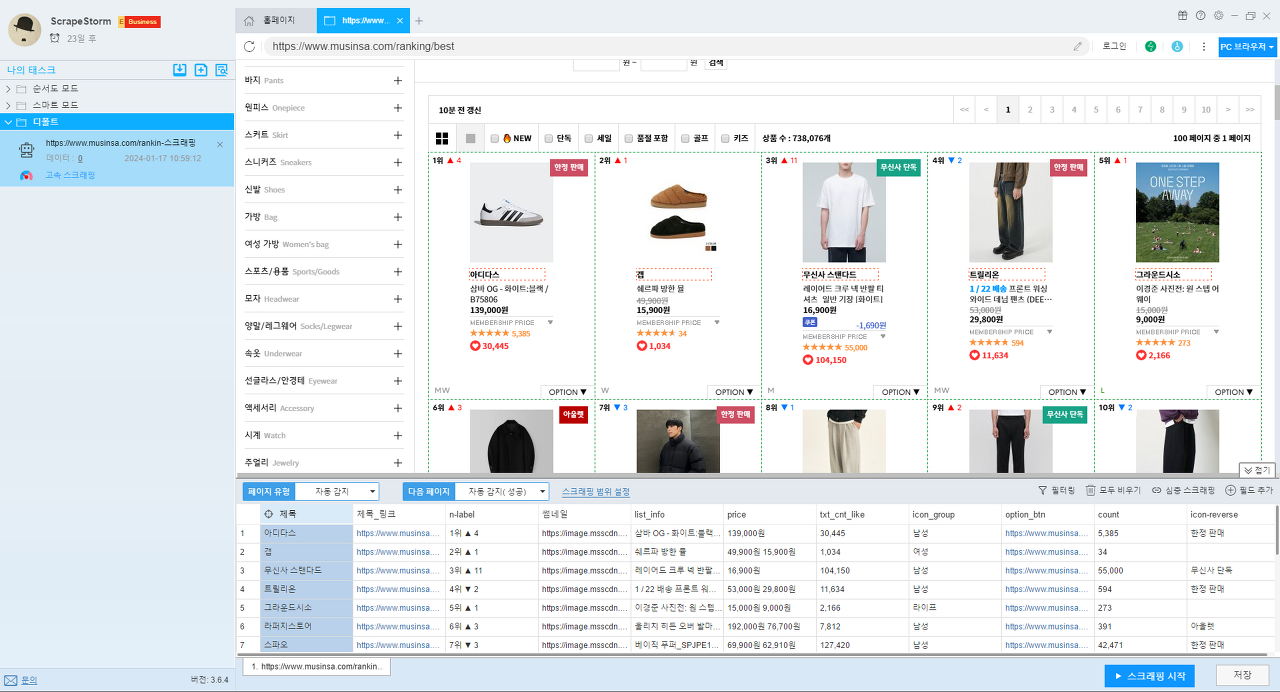
Task: Click the 문의 mail icon
Action: [10, 680]
